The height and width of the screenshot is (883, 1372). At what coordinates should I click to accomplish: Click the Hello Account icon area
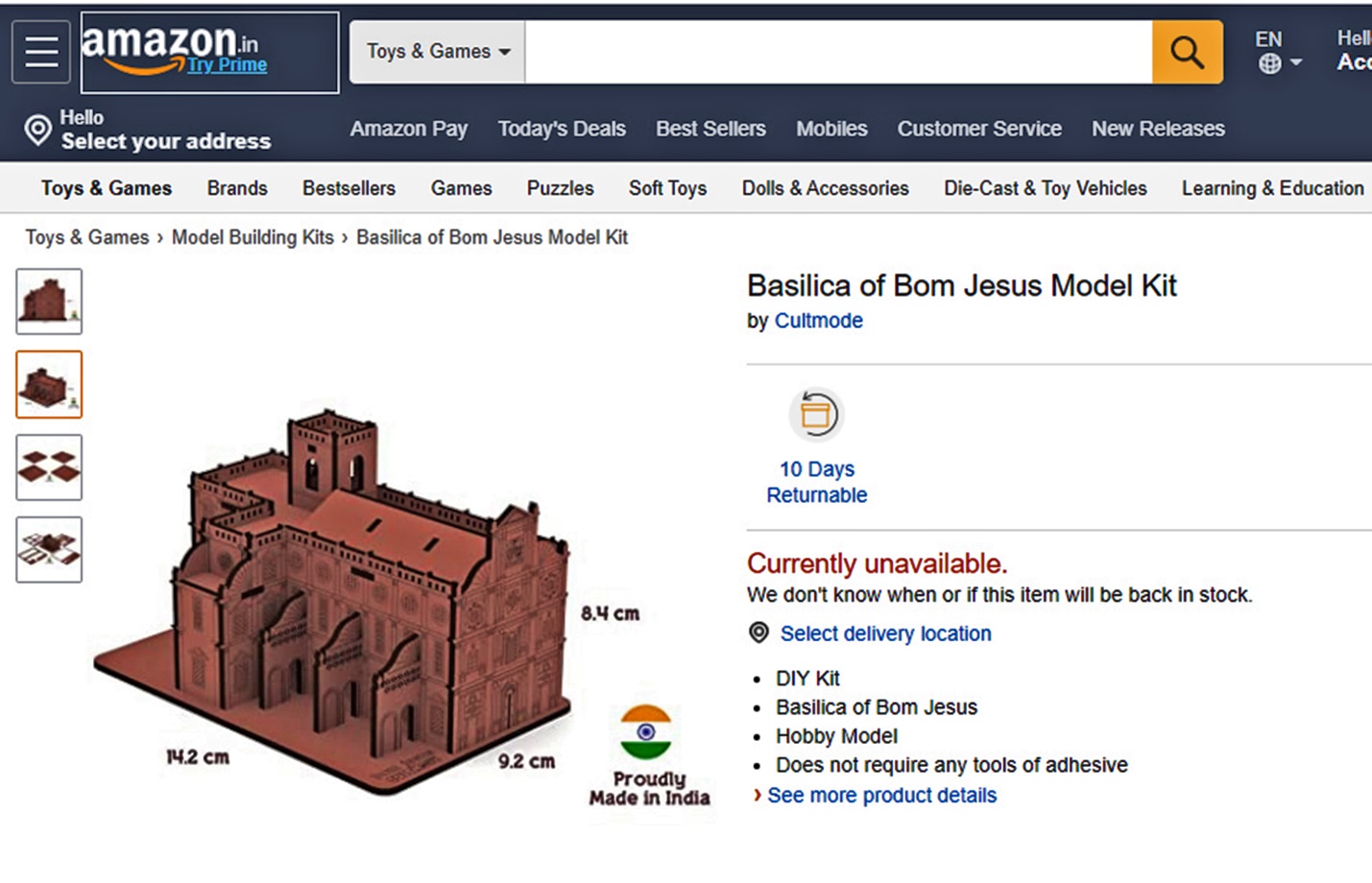tap(1352, 51)
